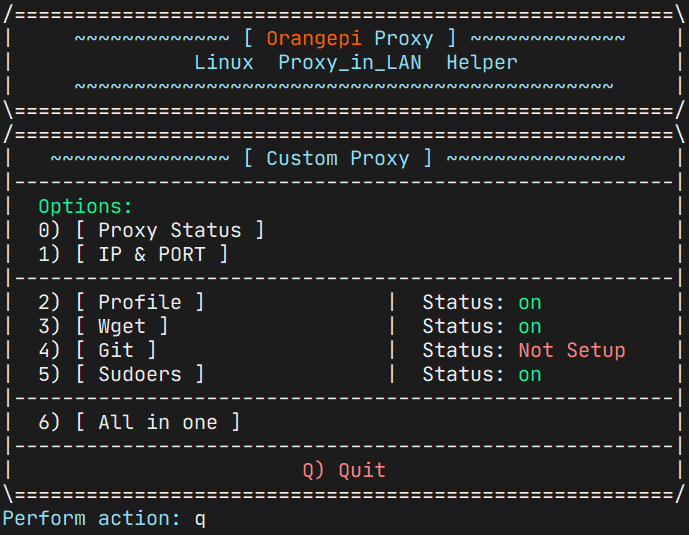Image resolution: width=689 pixels, height=535 pixels.
Task: Click the Perform action input prompt
Action: pyautogui.click(x=104, y=519)
